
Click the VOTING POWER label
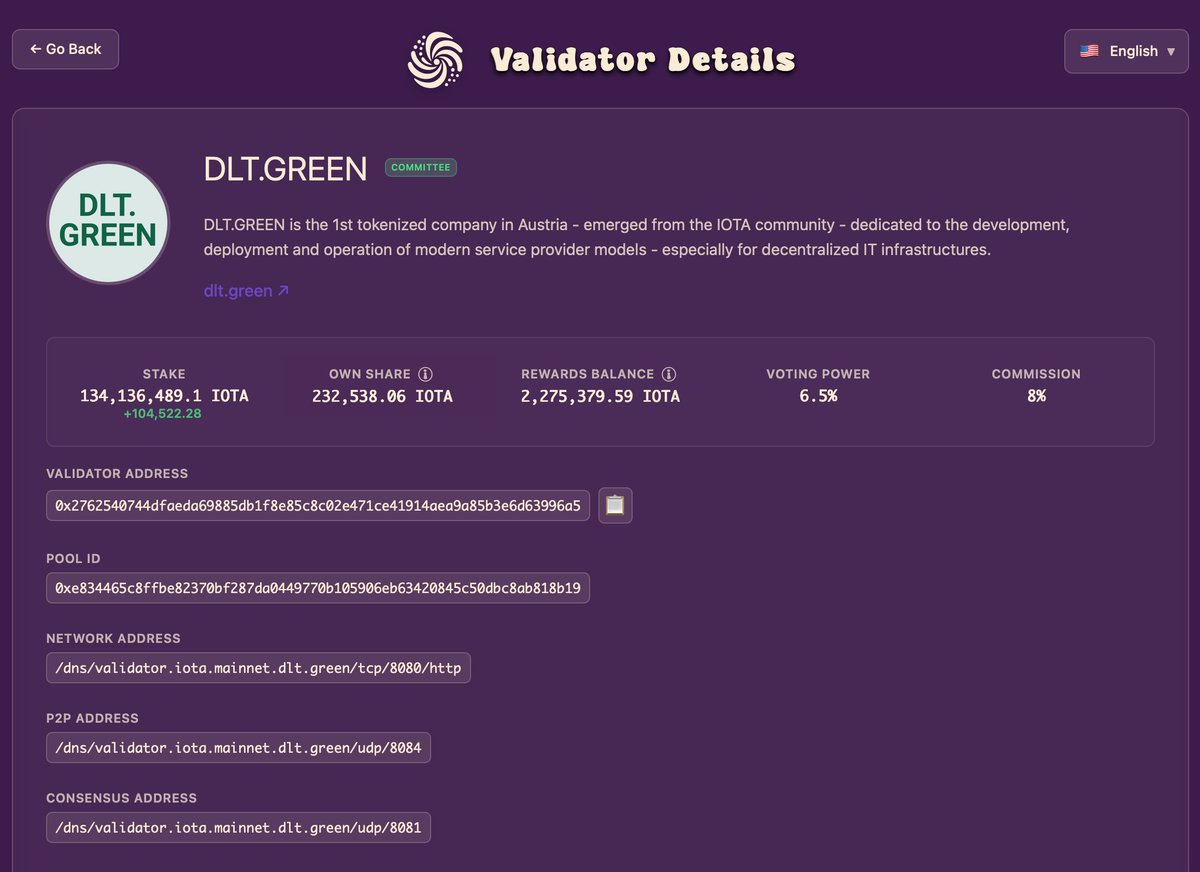tap(818, 374)
